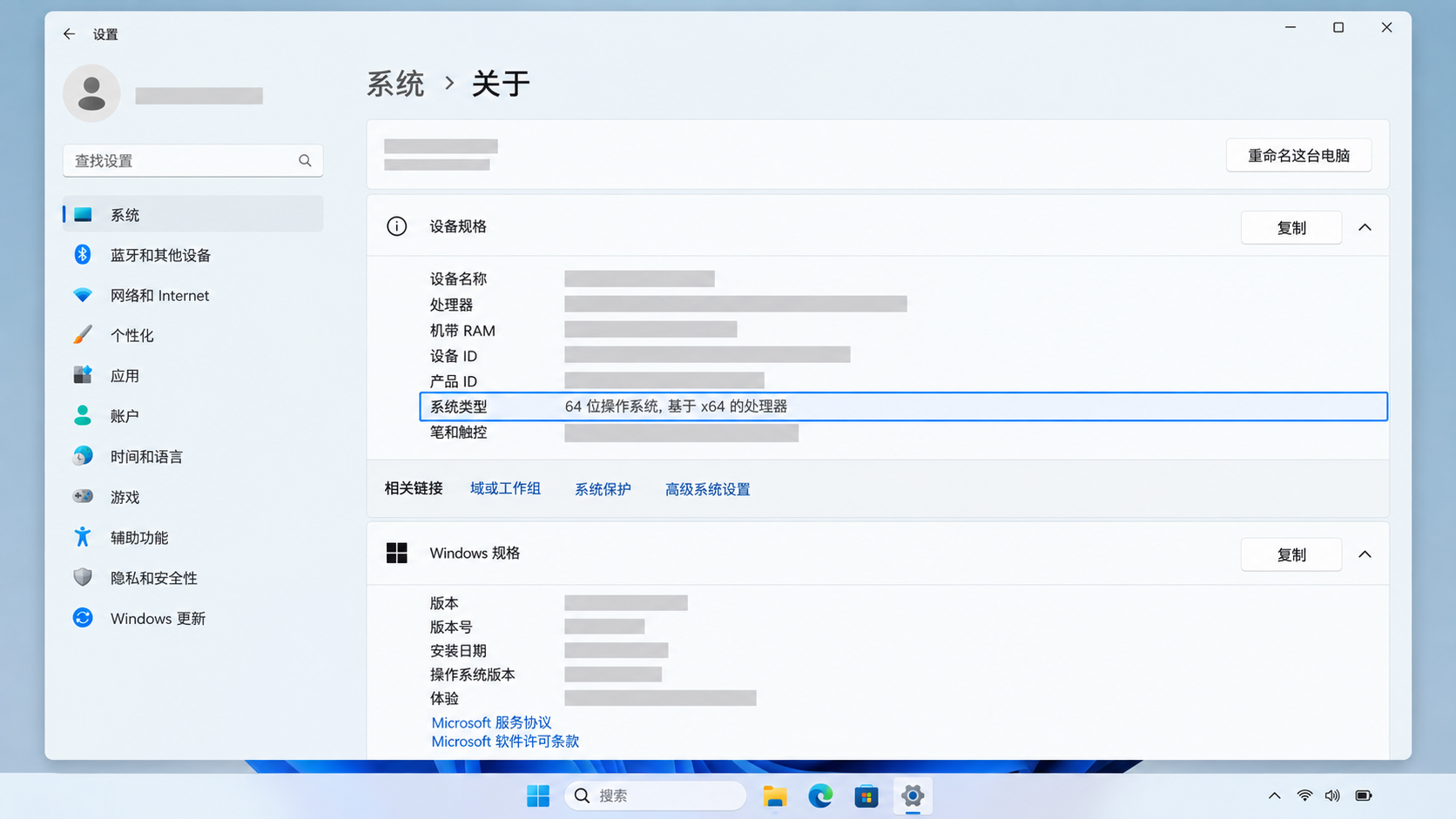Open Microsoft 软件许可条款 link
1456x819 pixels.
click(505, 742)
